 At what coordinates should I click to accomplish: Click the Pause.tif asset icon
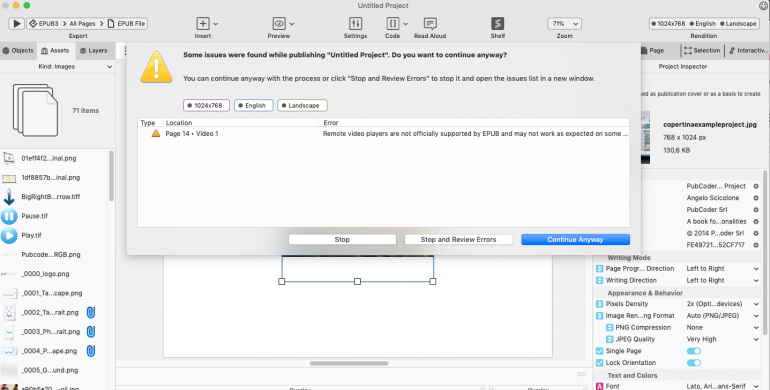(9, 216)
